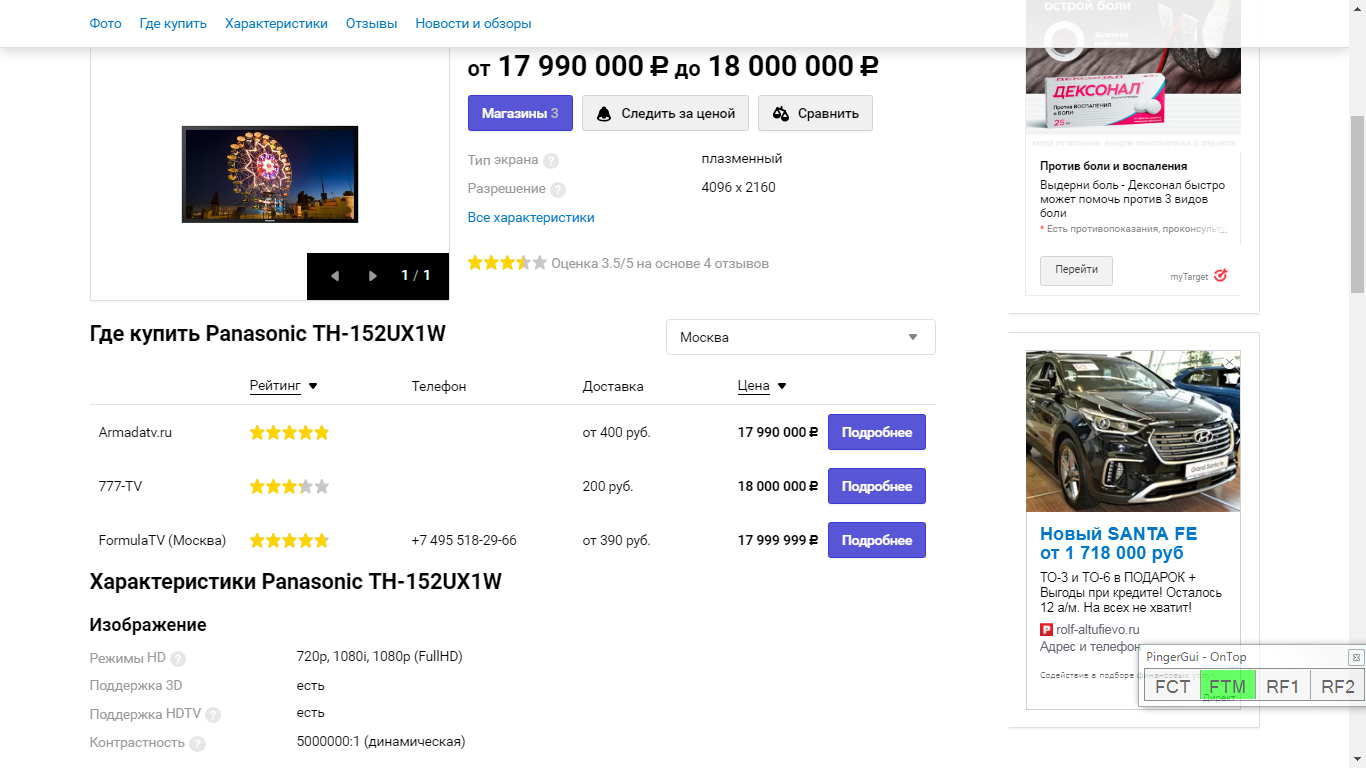Viewport: 1366px width, 768px height.
Task: Show help for Поддержка HDTV
Action: pyautogui.click(x=213, y=715)
